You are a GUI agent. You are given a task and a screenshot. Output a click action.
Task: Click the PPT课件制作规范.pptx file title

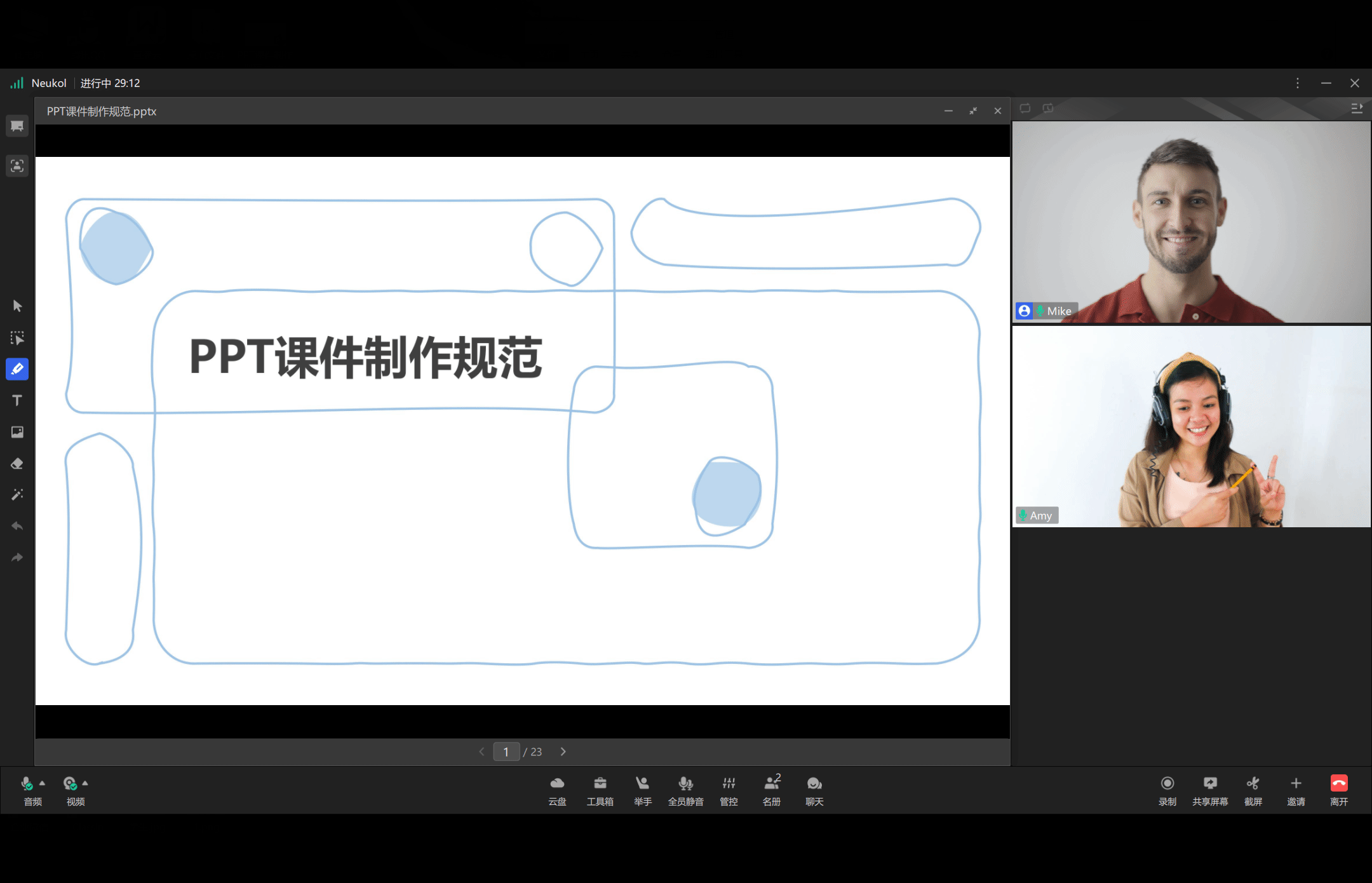point(102,111)
